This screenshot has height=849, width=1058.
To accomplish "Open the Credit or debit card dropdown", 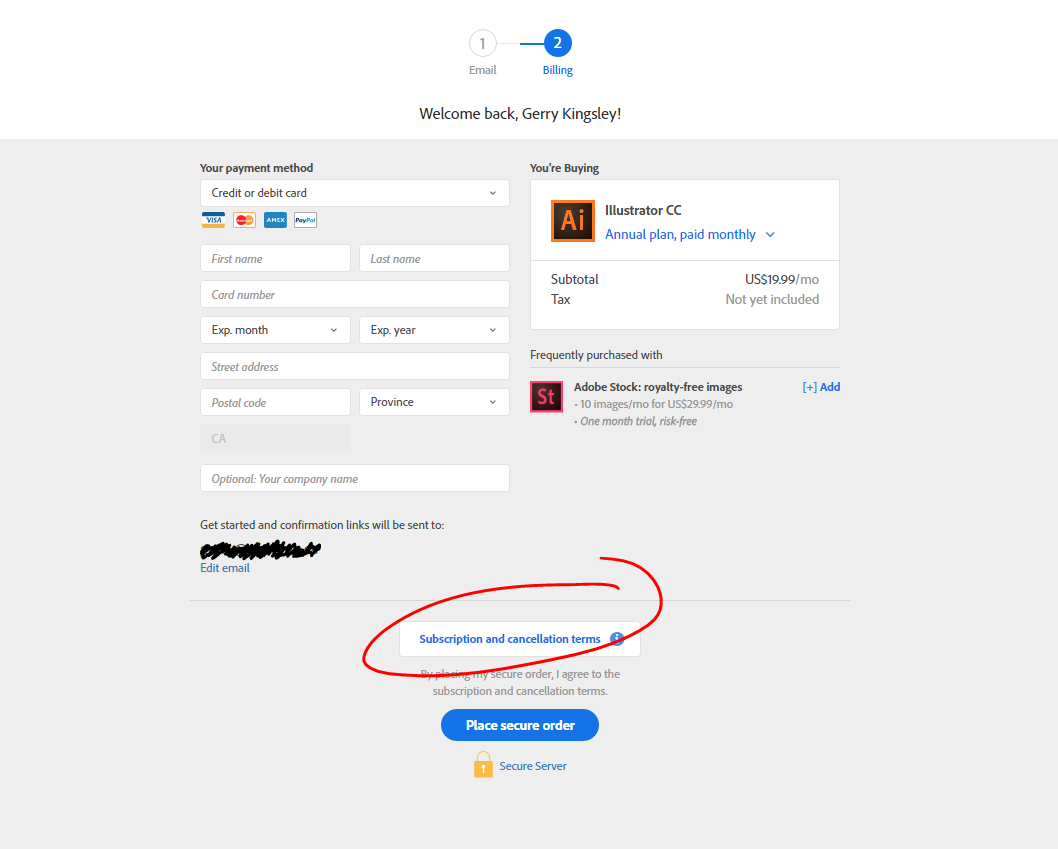I will click(x=355, y=192).
